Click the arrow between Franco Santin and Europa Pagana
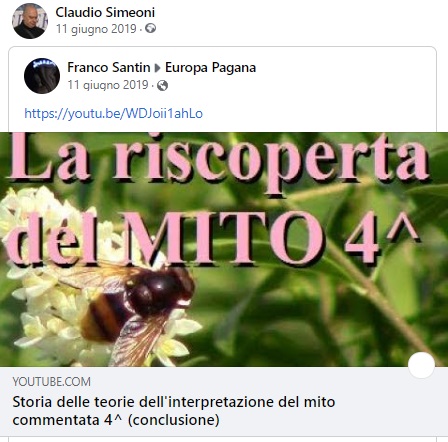Viewport: 448px width, 442px height. [158, 68]
